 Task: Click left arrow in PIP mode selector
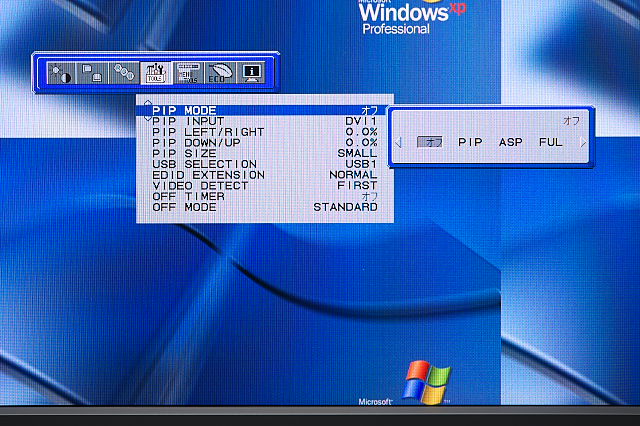pos(399,142)
